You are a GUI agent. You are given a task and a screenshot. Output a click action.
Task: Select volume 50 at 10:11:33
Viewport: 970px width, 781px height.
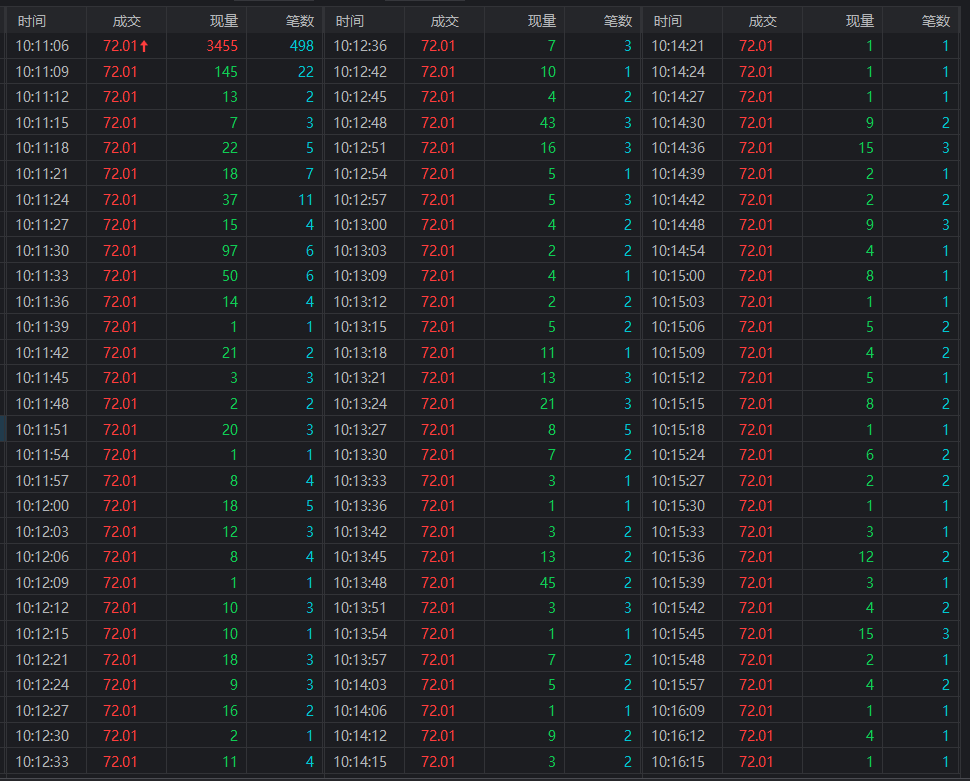coord(230,276)
